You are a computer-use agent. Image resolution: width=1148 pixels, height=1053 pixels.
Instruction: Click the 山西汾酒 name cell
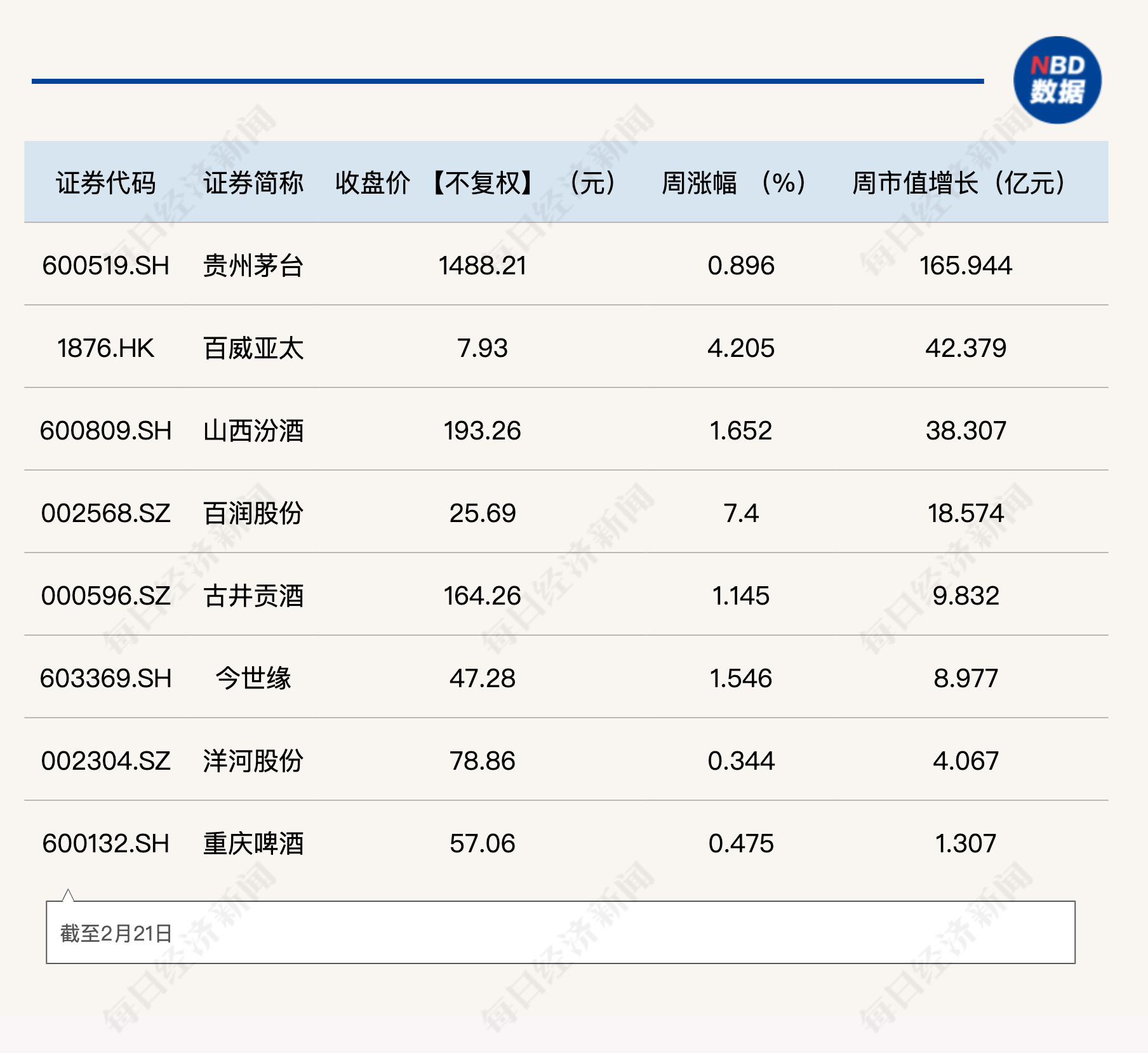pyautogui.click(x=253, y=431)
